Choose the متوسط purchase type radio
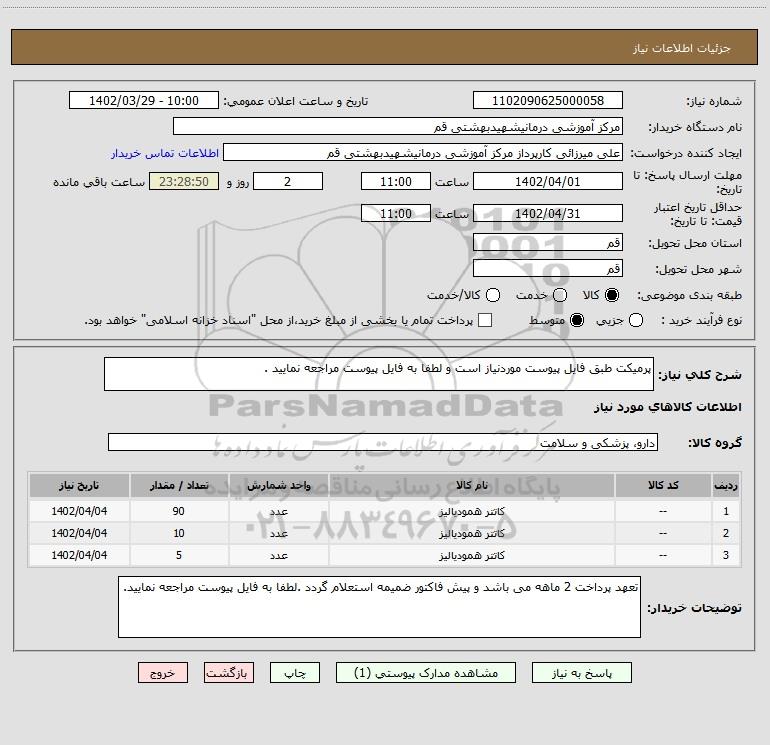Viewport: 770px width, 745px height. pyautogui.click(x=577, y=320)
